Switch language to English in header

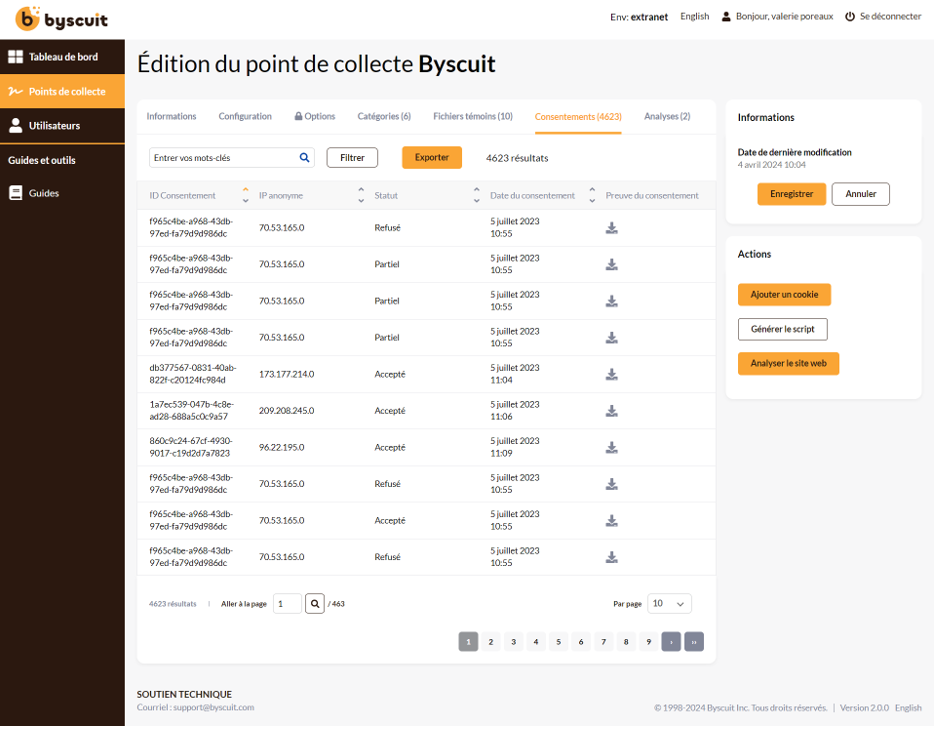(x=694, y=17)
